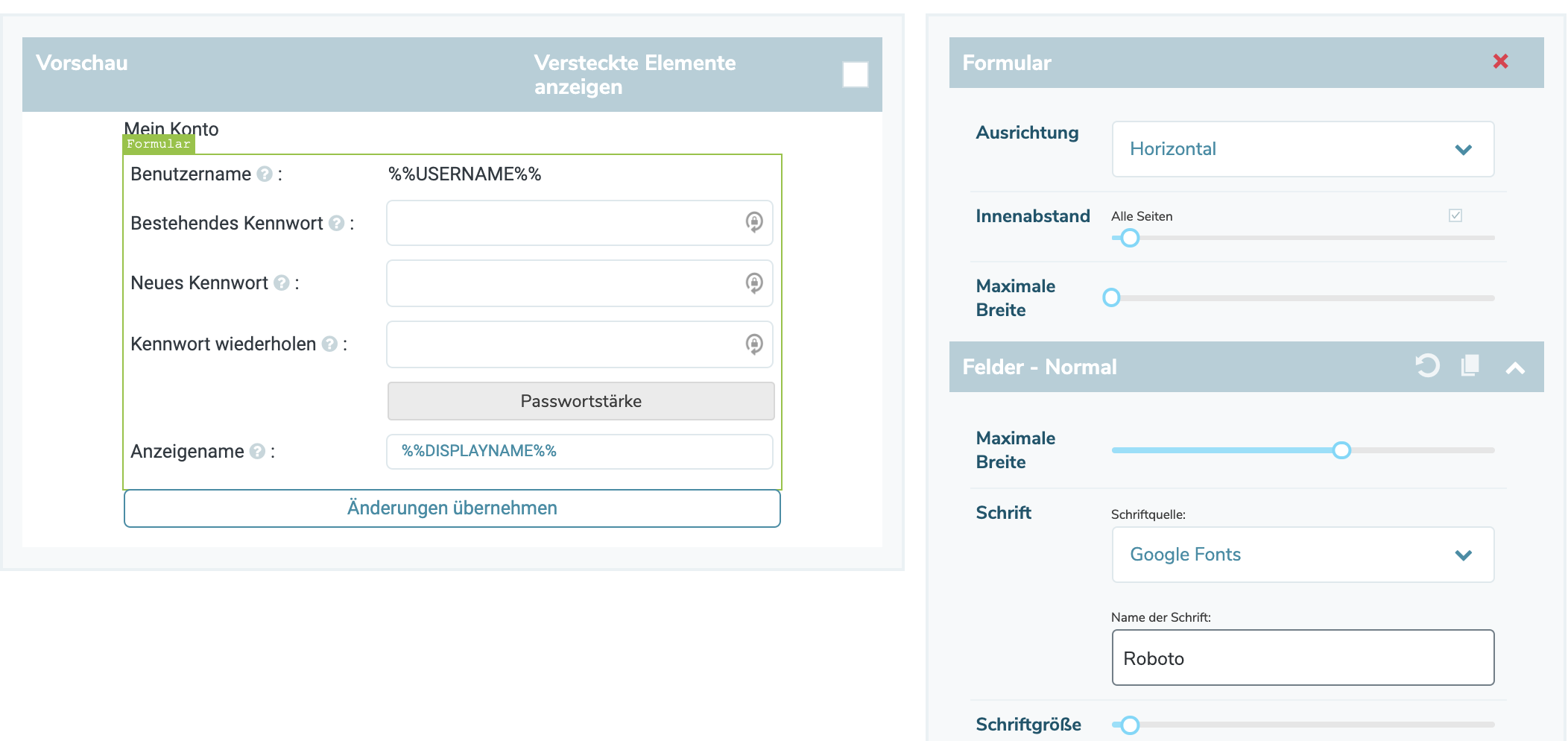Click help icon beside Kennwort wiederholen
The height and width of the screenshot is (741, 1568).
click(329, 344)
